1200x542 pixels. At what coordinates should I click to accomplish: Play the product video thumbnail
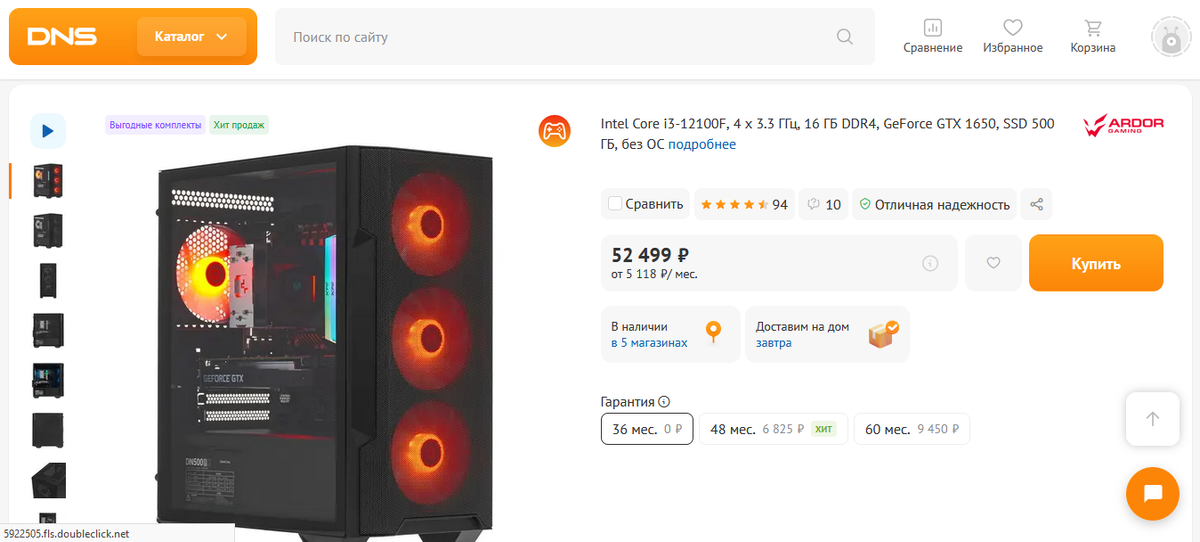(x=47, y=130)
